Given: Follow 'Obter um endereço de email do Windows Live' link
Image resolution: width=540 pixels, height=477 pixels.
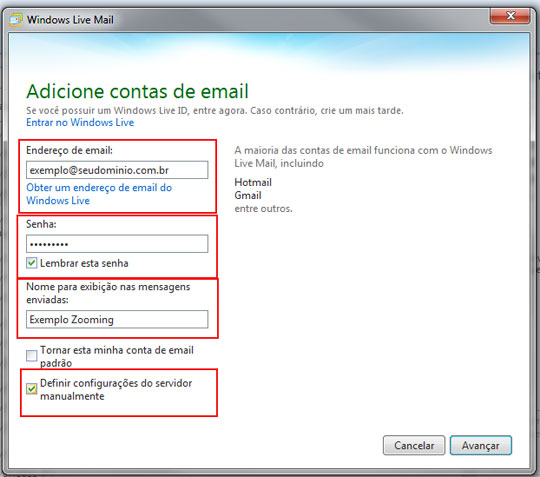Looking at the screenshot, I should pyautogui.click(x=99, y=194).
